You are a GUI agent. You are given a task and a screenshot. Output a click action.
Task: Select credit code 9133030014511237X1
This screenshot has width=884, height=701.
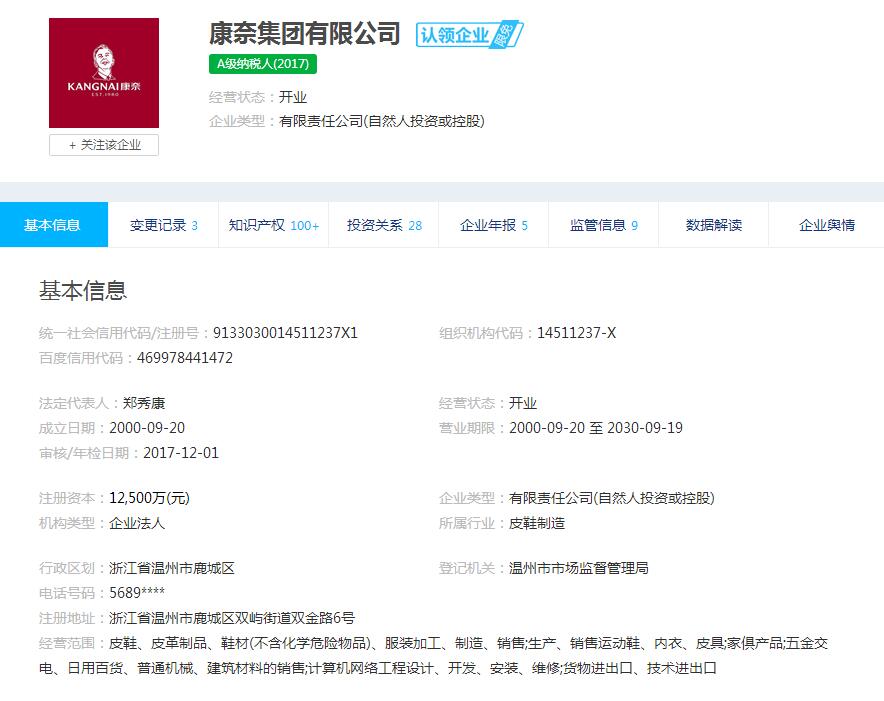coord(285,333)
